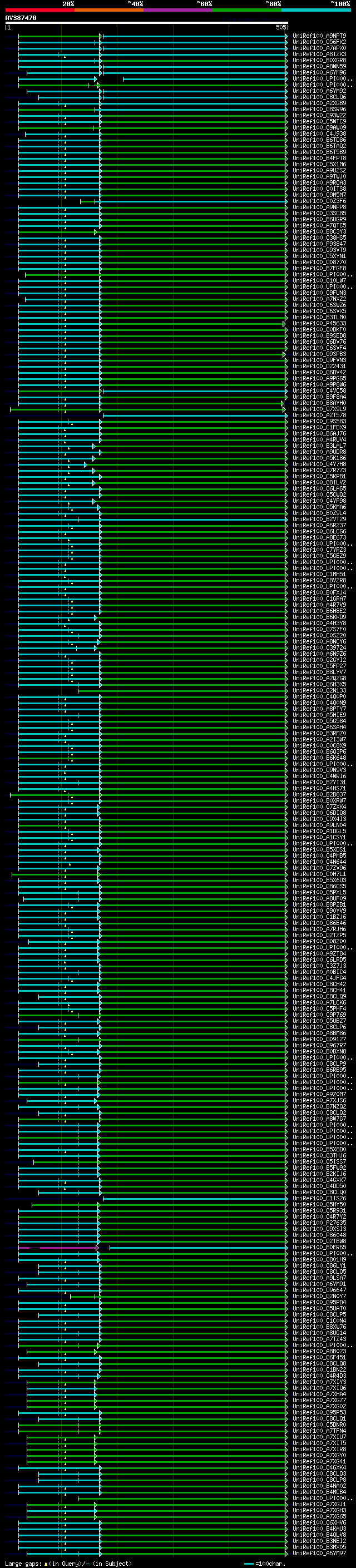This screenshot has height=1568, width=356.
Task: Select hit UniRef100_A9NPT9
Action: [x=319, y=36]
